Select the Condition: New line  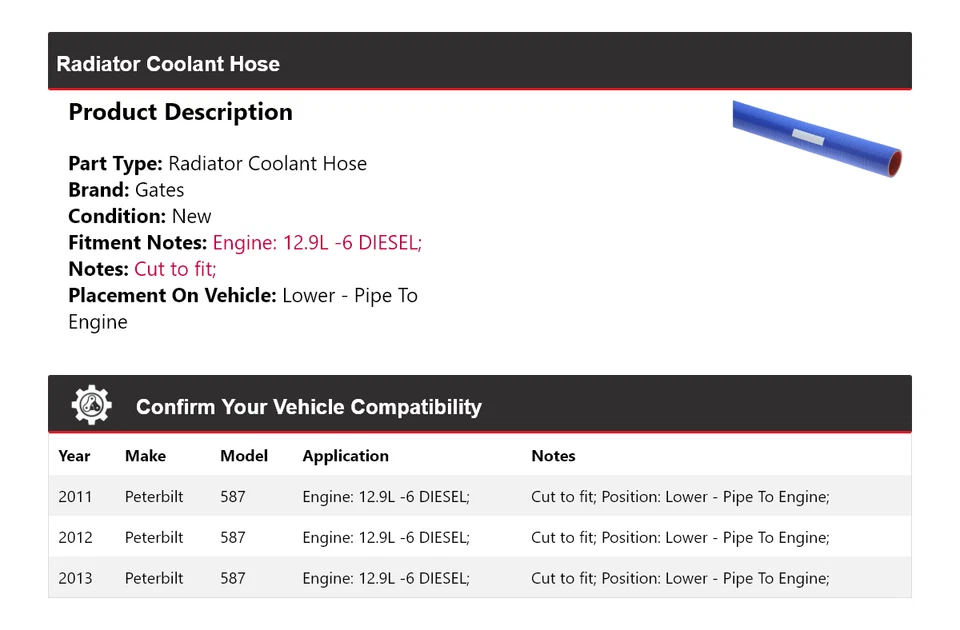pos(140,216)
